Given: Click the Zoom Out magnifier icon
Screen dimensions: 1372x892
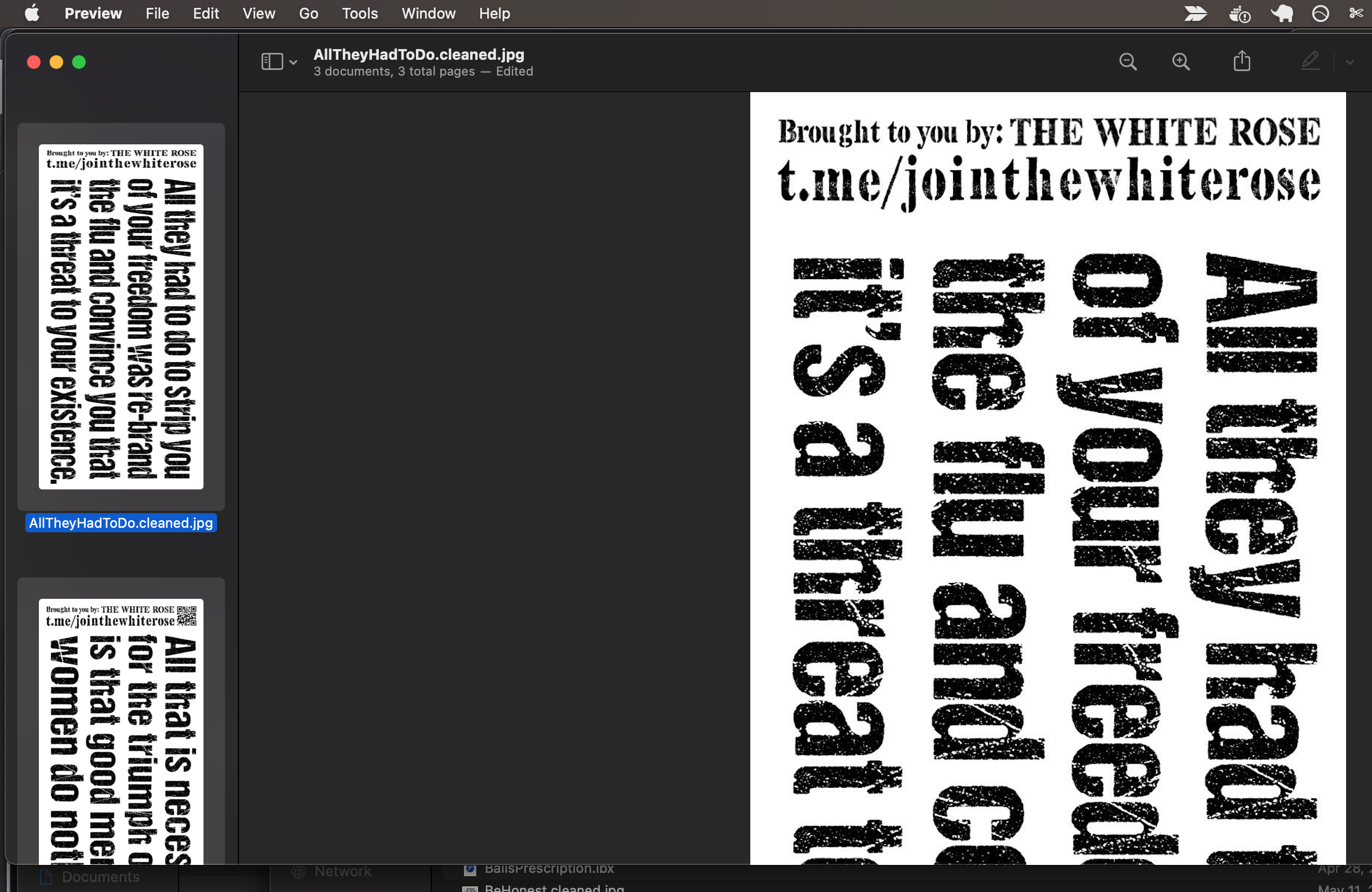Looking at the screenshot, I should click(1127, 61).
